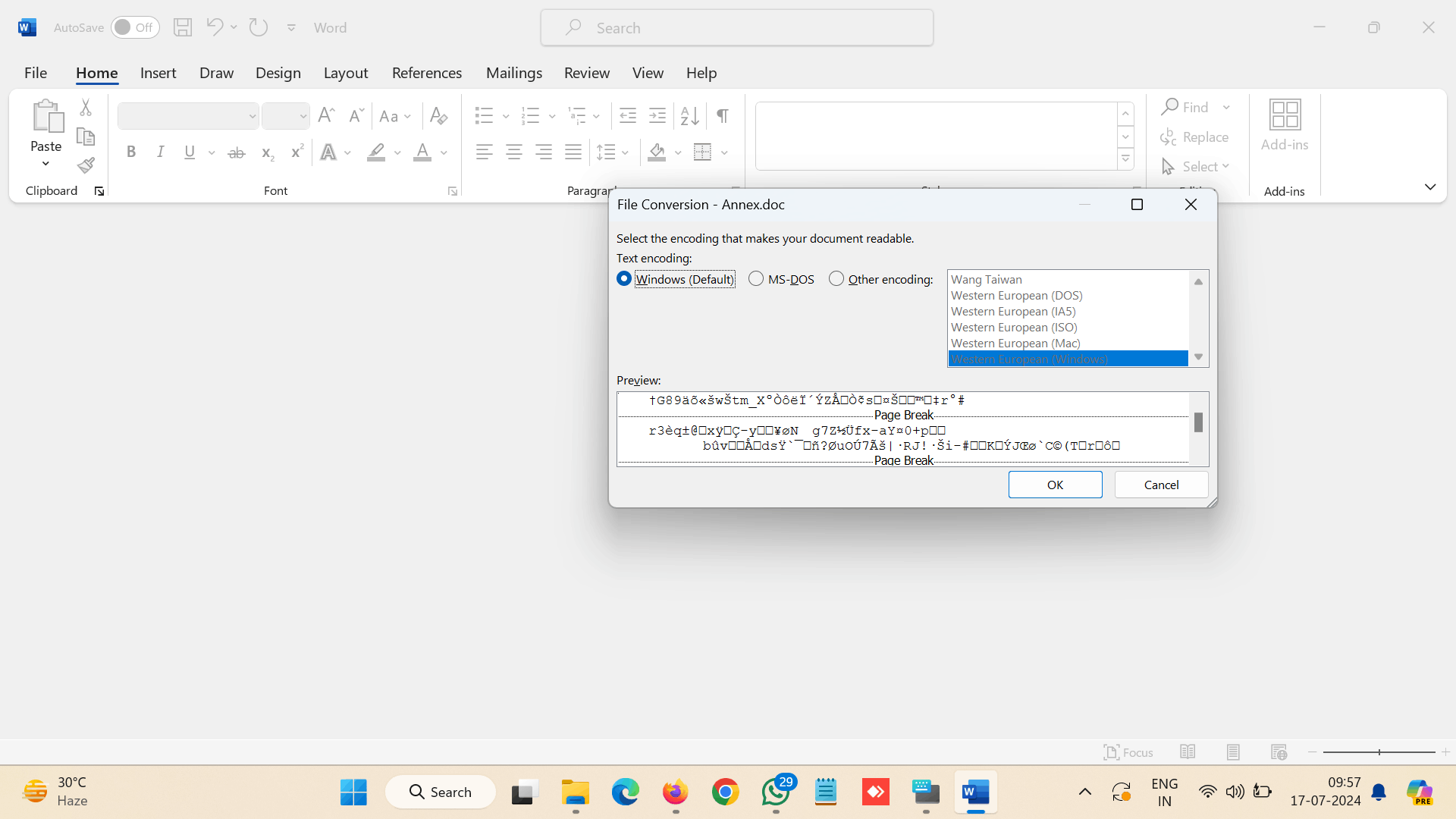Open the font color dropdown arrow
Image resolution: width=1456 pixels, height=819 pixels.
444,152
